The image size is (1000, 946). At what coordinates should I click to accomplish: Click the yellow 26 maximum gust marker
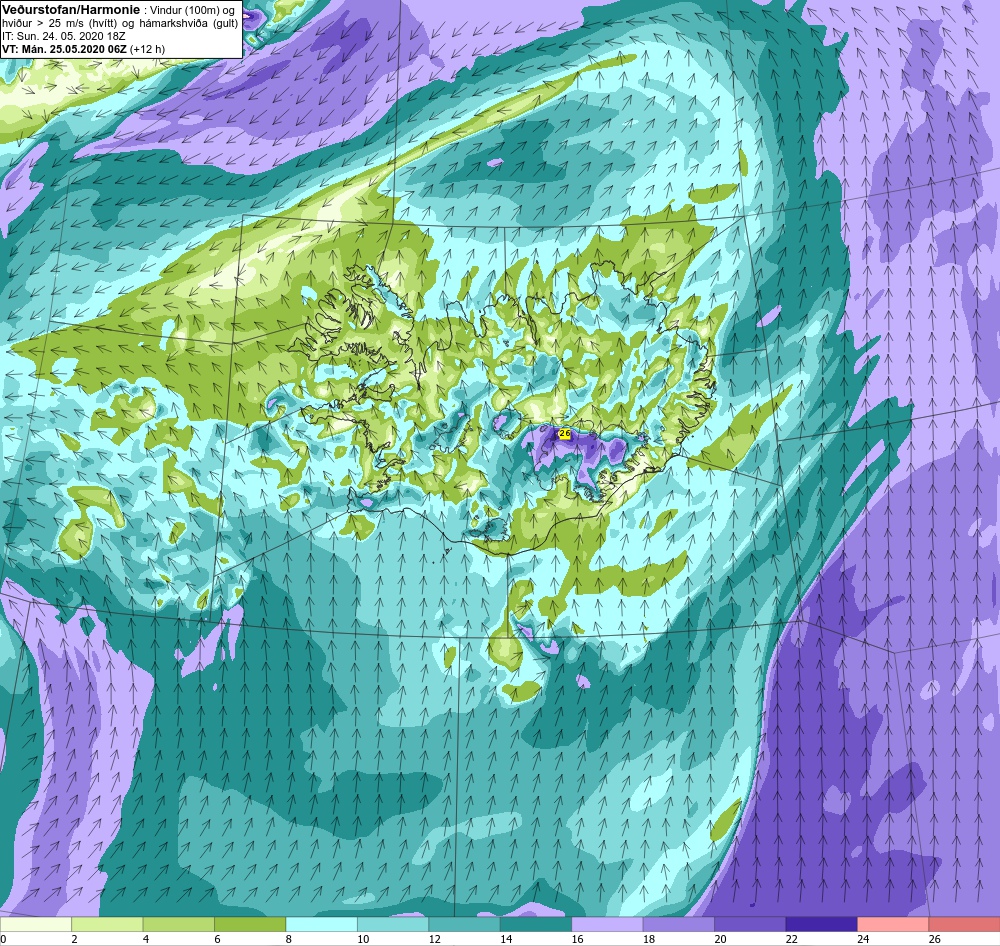pos(564,434)
